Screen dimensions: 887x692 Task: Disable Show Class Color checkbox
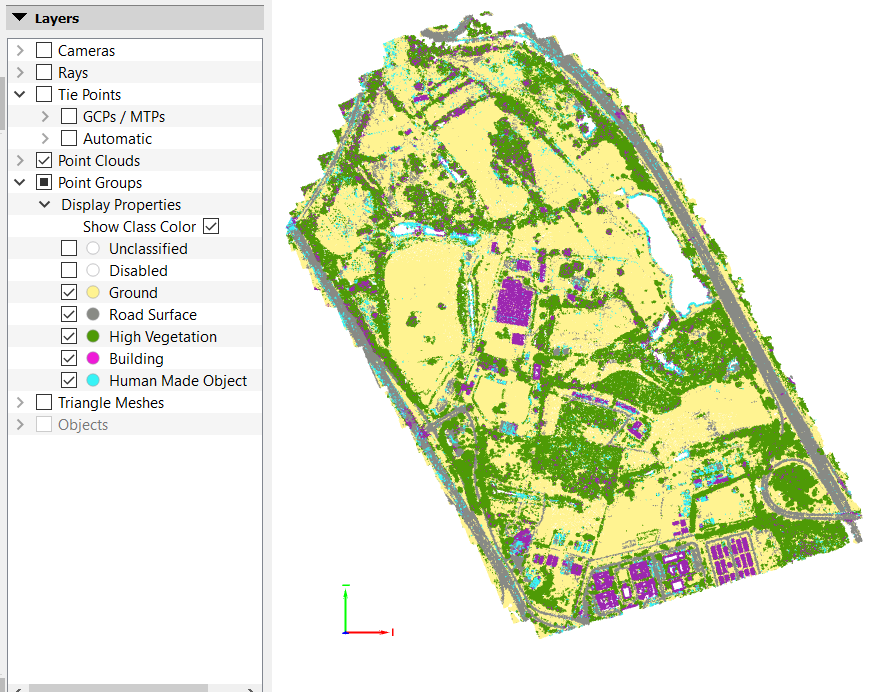[211, 226]
